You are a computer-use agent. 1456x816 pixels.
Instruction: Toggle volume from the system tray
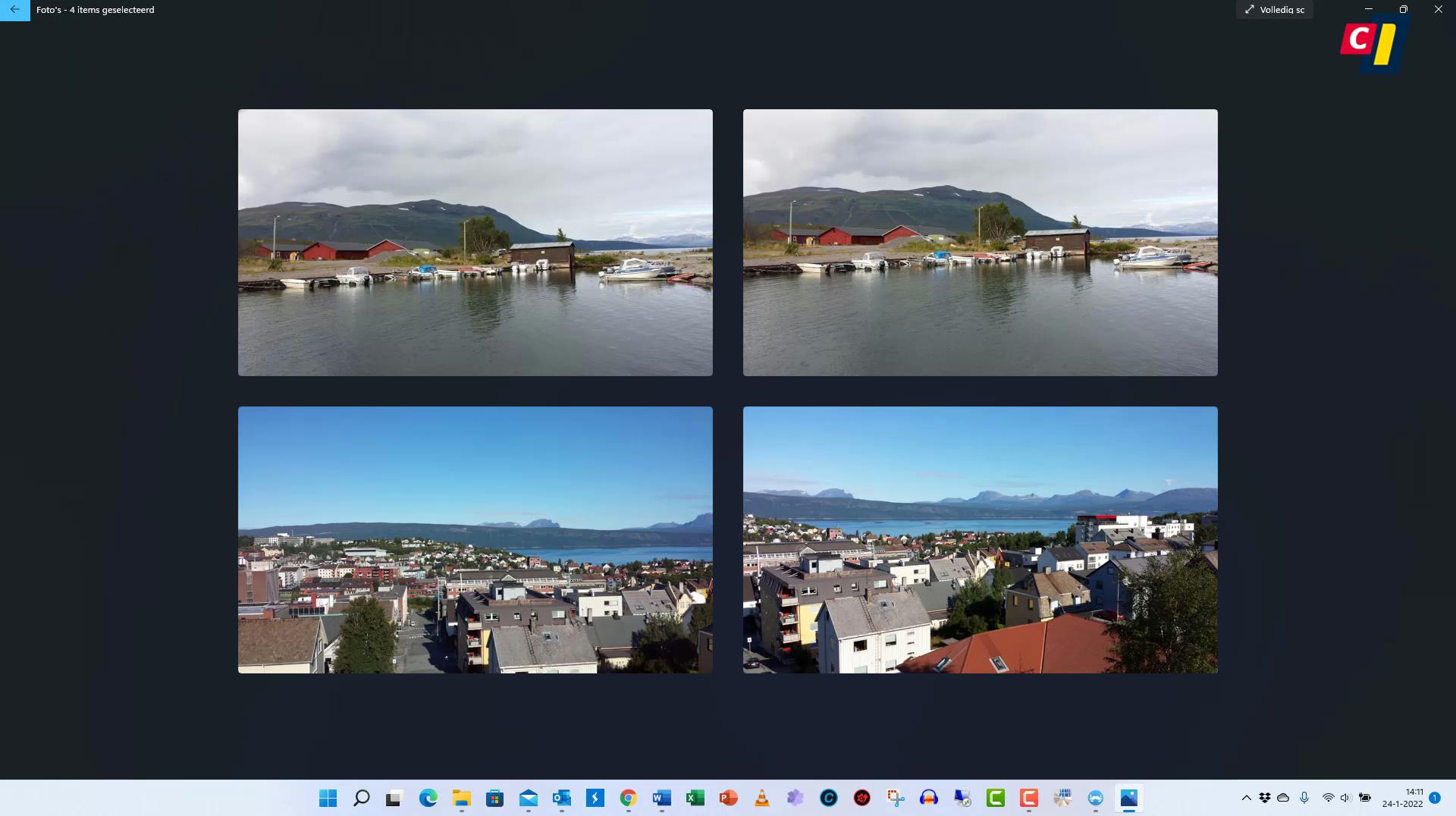(1345, 798)
